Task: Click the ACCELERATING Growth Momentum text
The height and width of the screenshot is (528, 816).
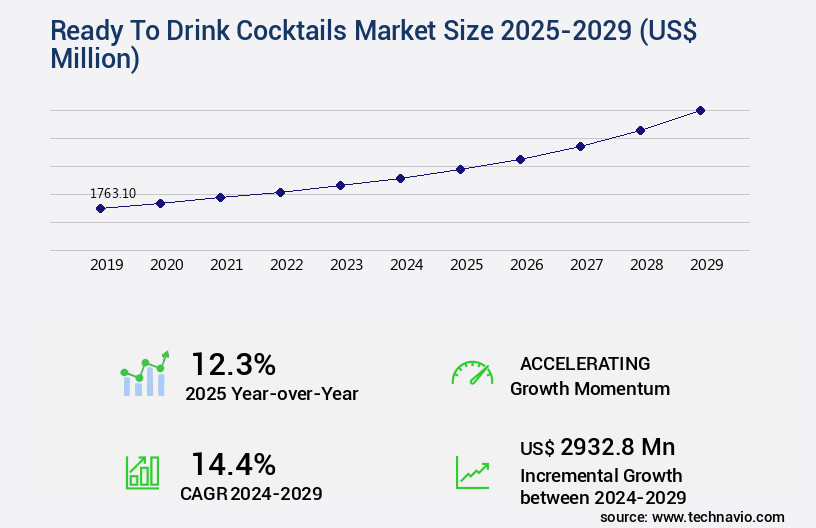Action: (589, 376)
